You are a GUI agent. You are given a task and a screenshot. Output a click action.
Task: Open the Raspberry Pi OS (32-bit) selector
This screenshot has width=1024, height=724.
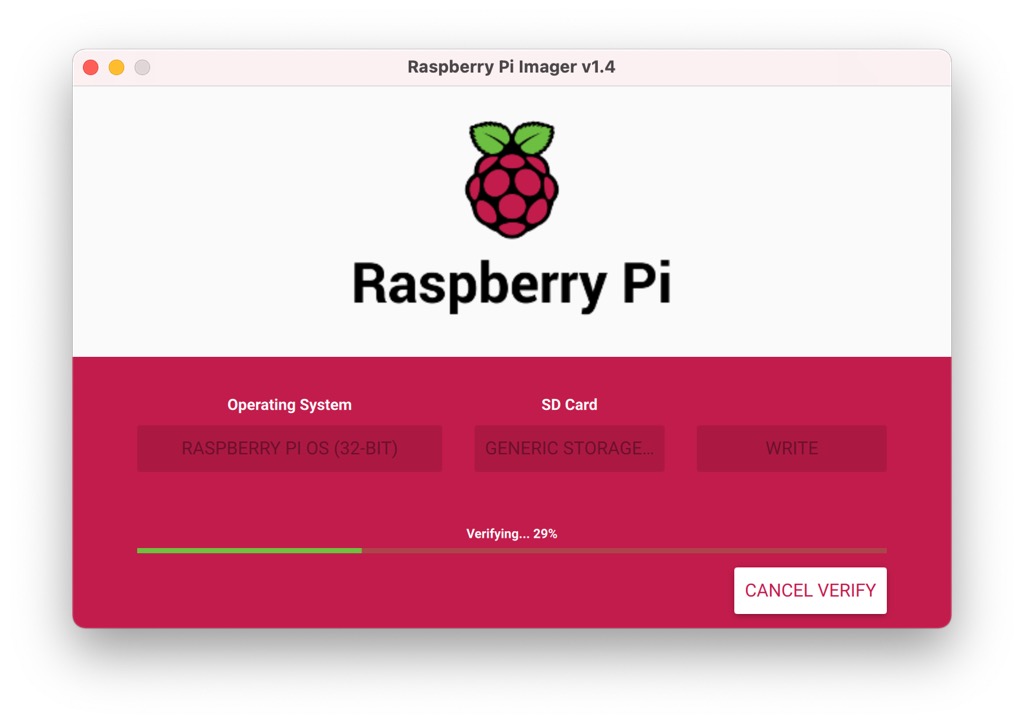point(289,448)
